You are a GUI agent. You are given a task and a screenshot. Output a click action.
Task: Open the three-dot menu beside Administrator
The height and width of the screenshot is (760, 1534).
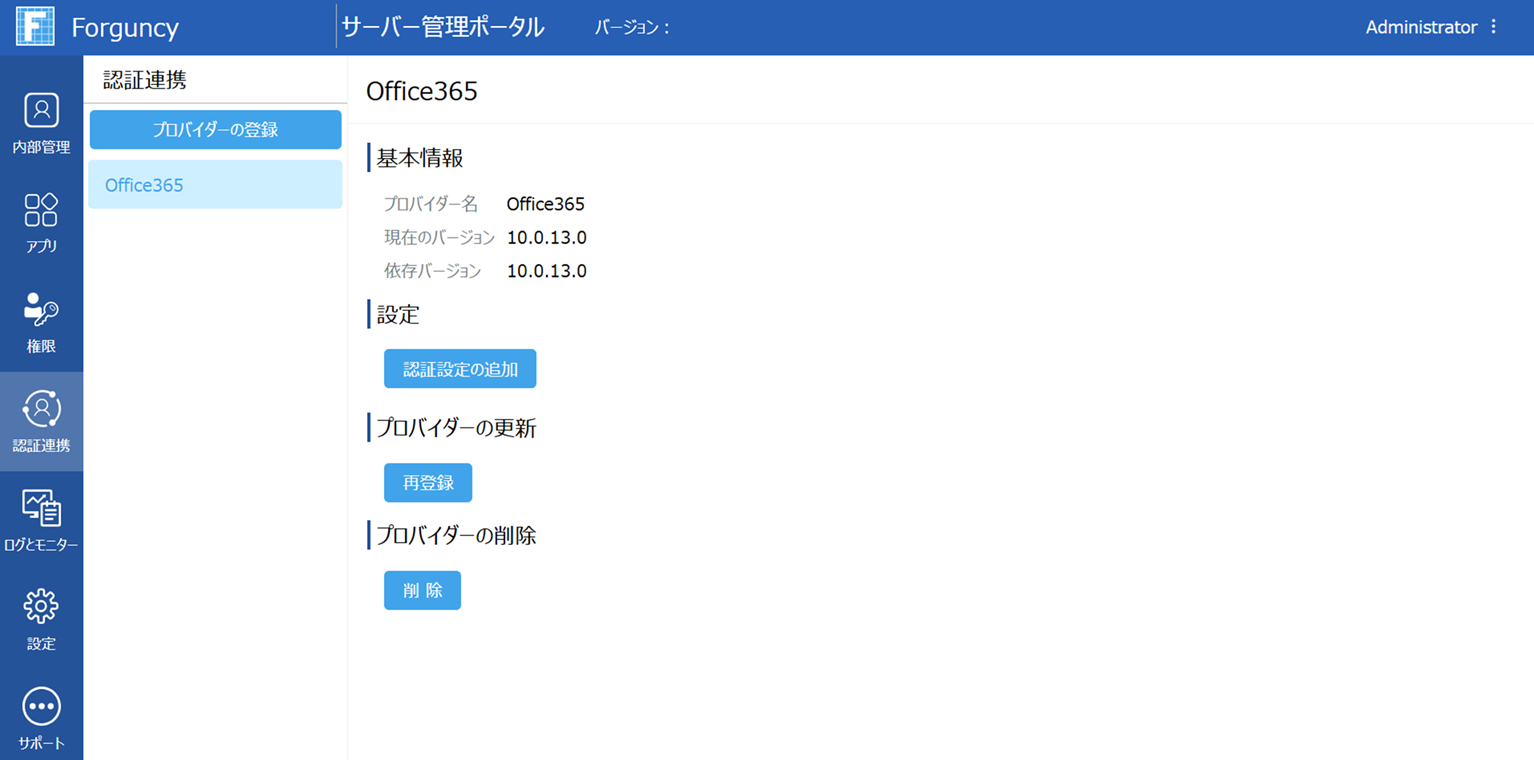pos(1494,27)
